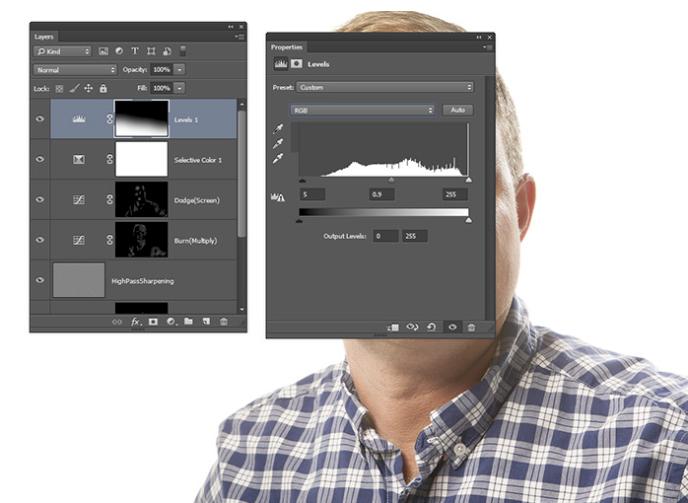Select the HighPassSharpening layer thumbnail
The image size is (688, 503).
coord(79,280)
